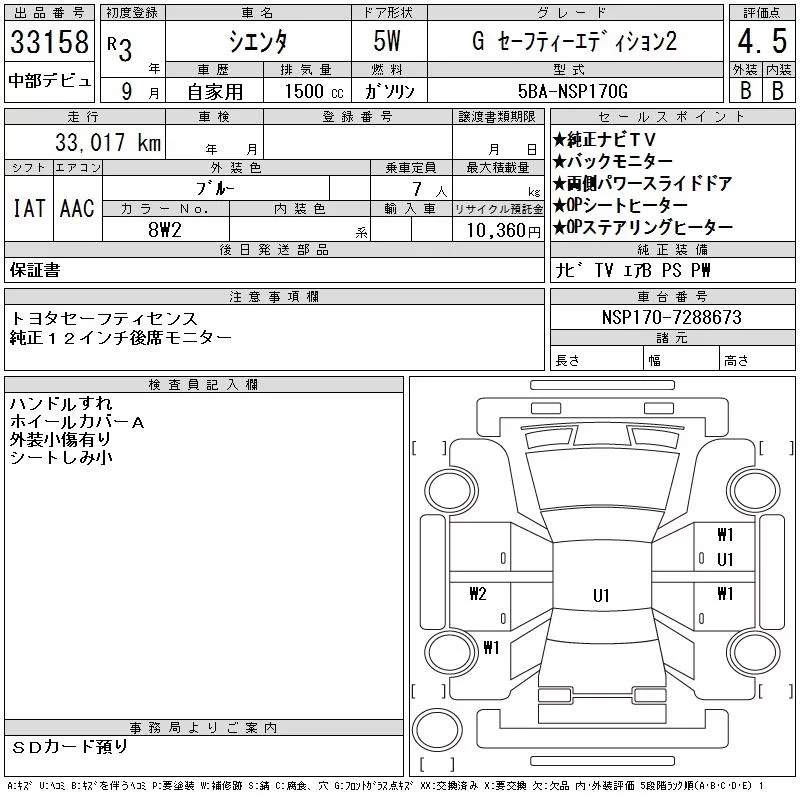Click the spare tire circle in the diagram

(x=437, y=730)
